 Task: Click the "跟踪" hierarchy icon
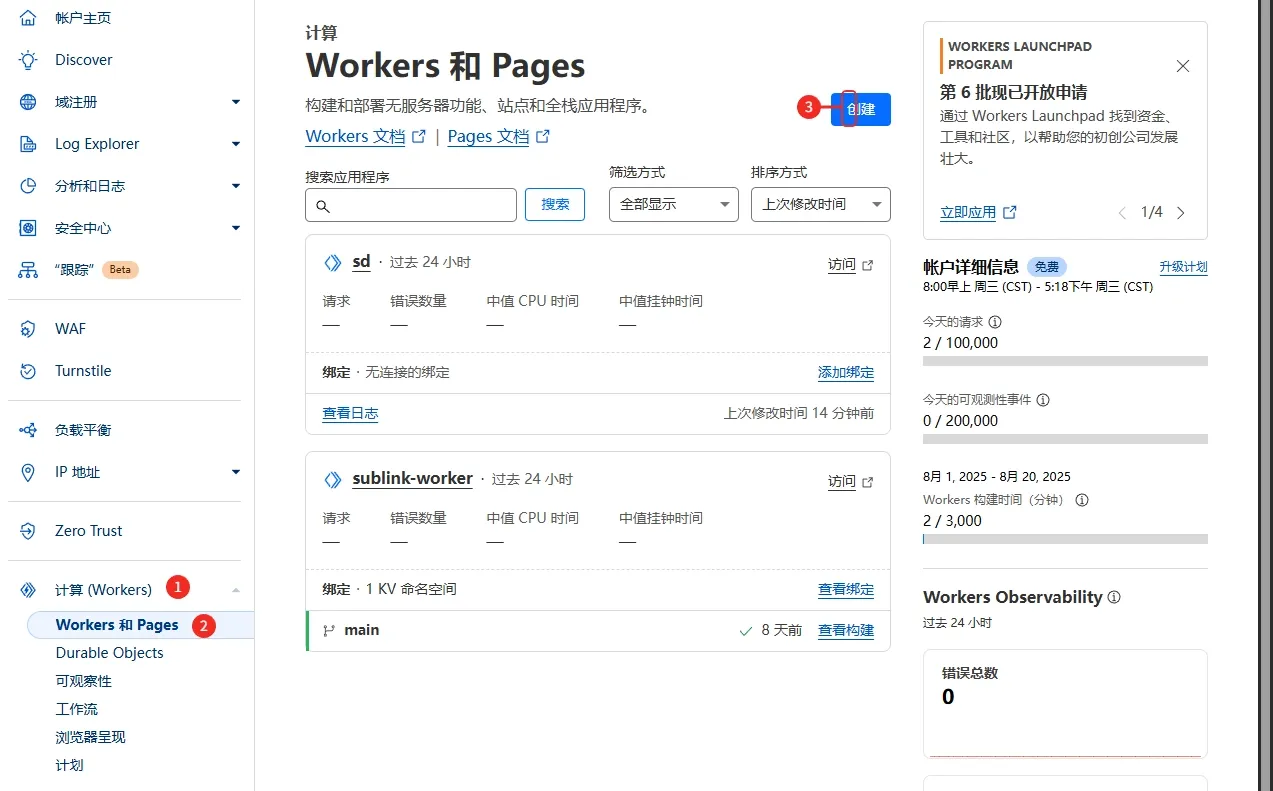click(28, 270)
